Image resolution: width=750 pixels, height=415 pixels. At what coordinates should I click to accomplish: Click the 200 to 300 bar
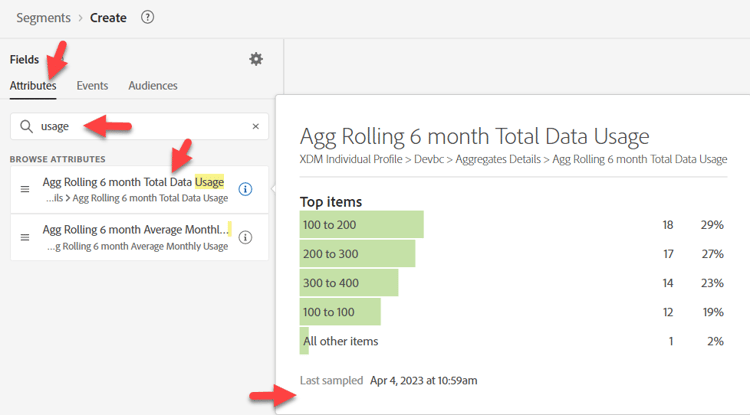click(x=357, y=254)
